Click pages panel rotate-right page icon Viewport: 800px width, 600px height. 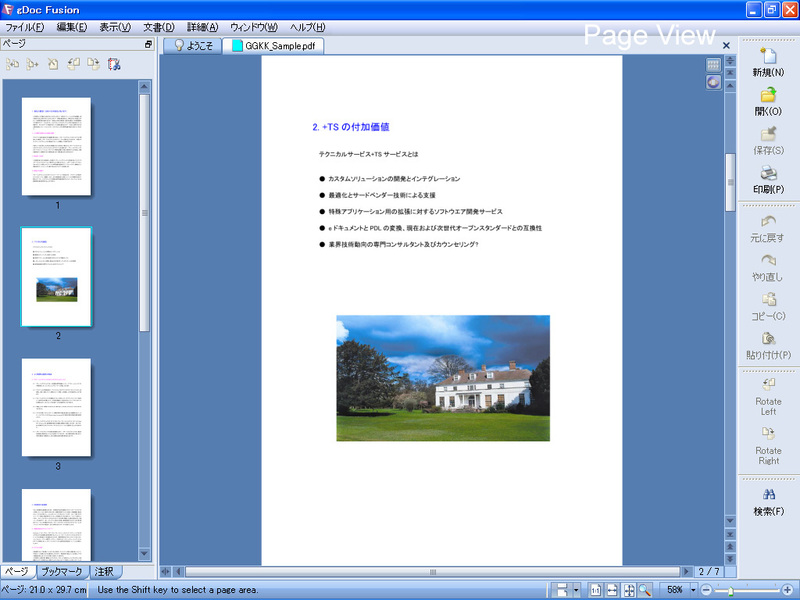coord(93,64)
